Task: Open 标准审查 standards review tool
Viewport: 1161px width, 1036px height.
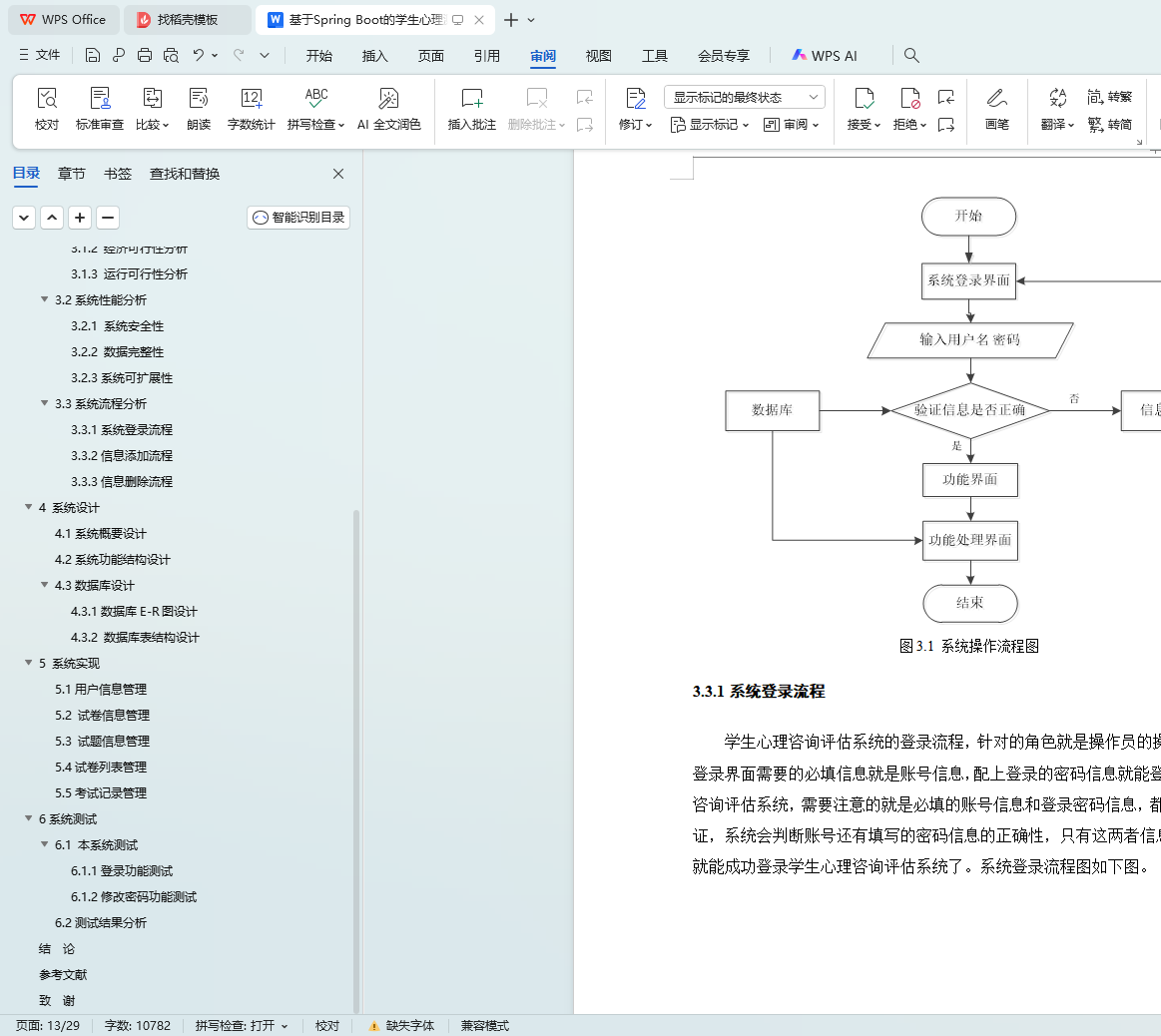Action: pos(99,108)
